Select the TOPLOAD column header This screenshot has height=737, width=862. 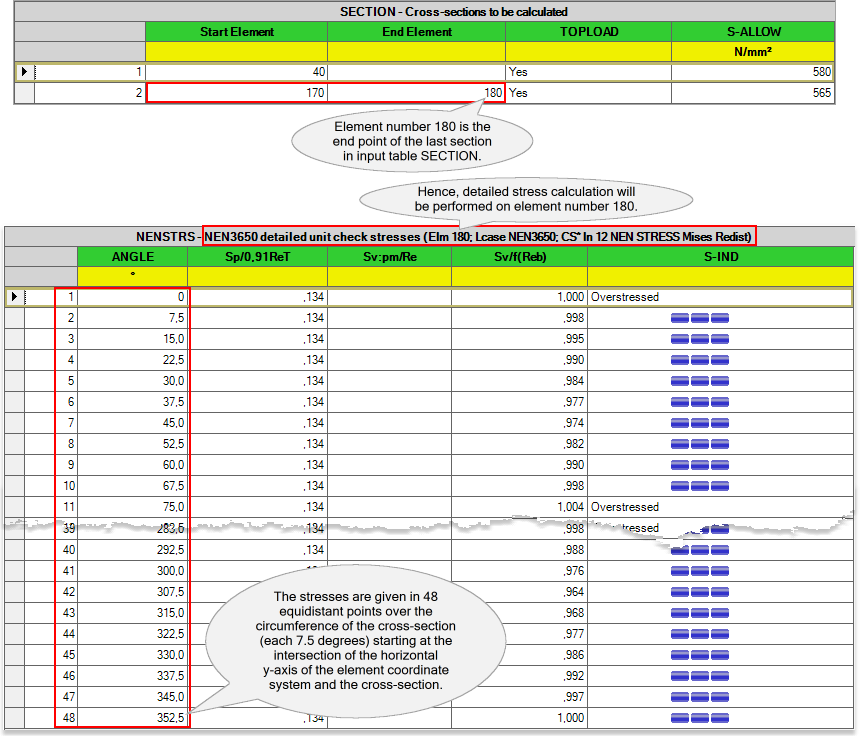point(587,32)
